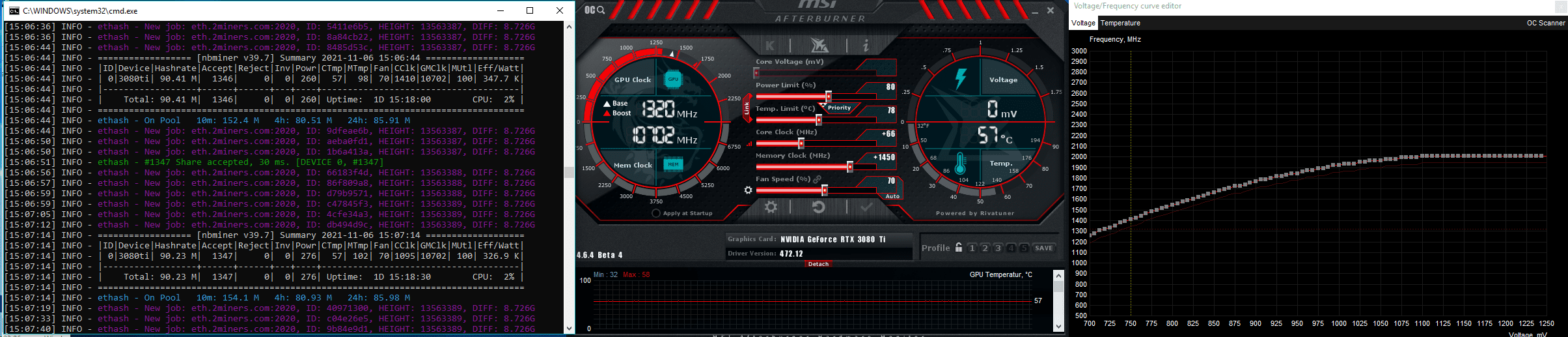The image size is (1568, 337).
Task: Click hardware monitor scroll down arrow
Action: point(1058,327)
